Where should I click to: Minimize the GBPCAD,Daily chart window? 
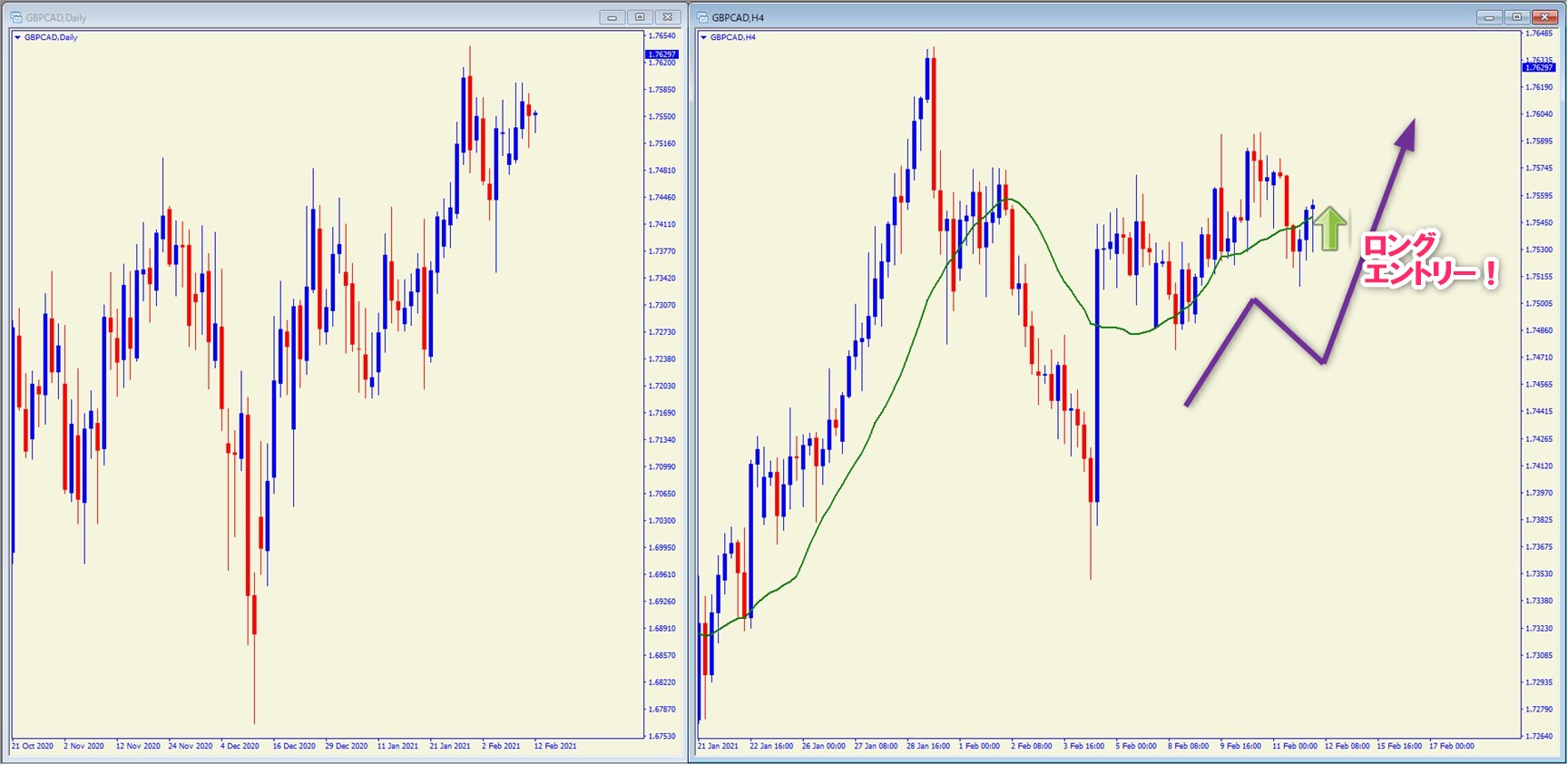tap(612, 17)
